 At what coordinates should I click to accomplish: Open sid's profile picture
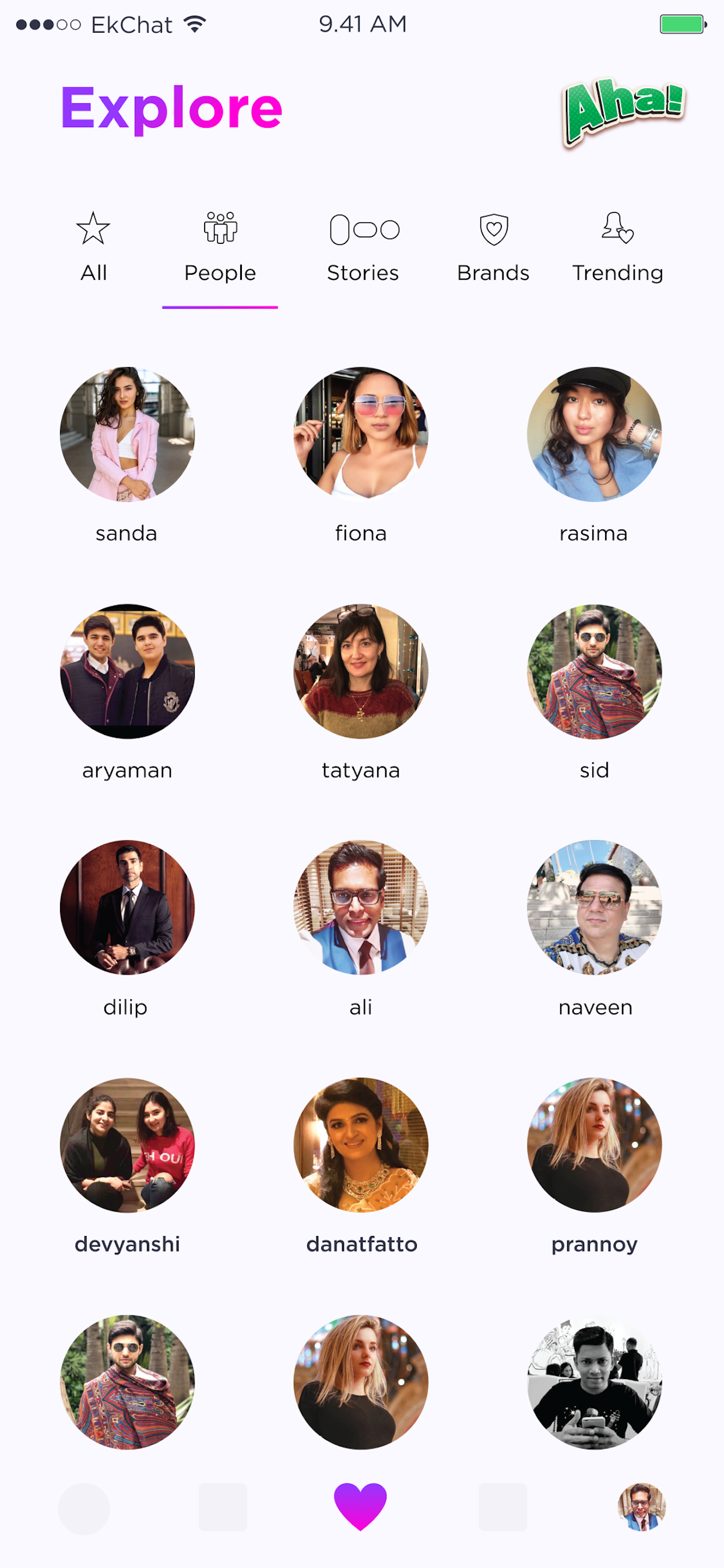coord(595,671)
